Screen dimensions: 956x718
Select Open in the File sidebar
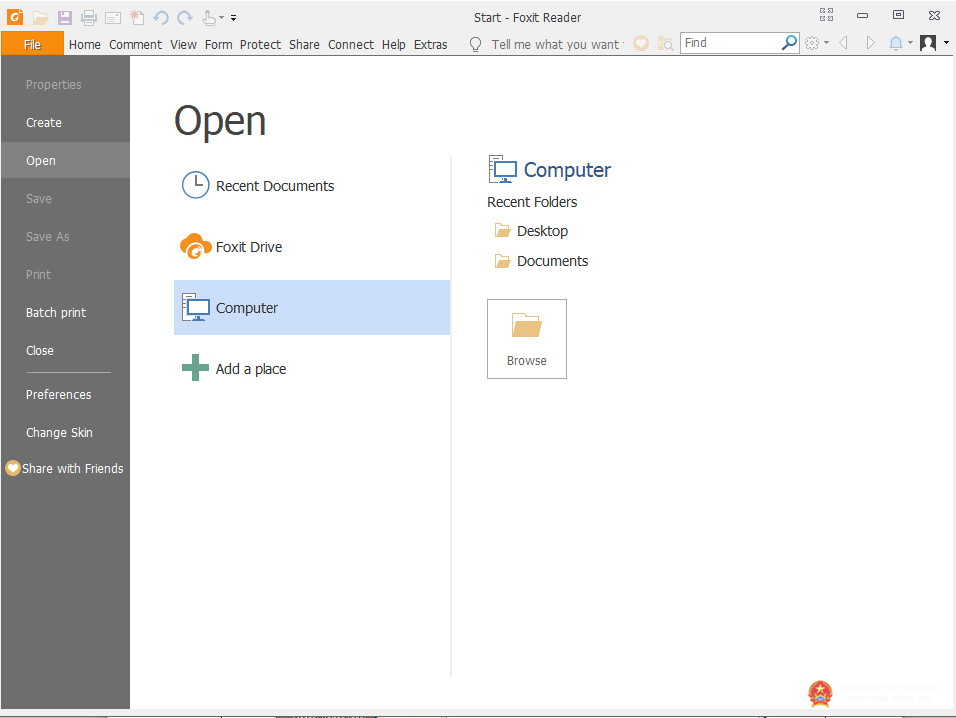point(65,160)
